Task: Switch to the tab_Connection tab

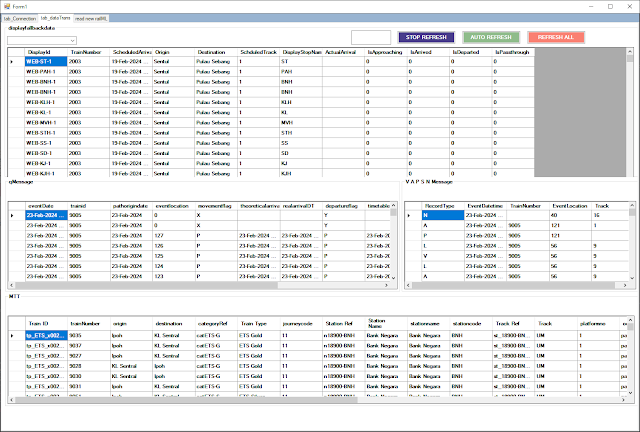Action: (x=20, y=18)
